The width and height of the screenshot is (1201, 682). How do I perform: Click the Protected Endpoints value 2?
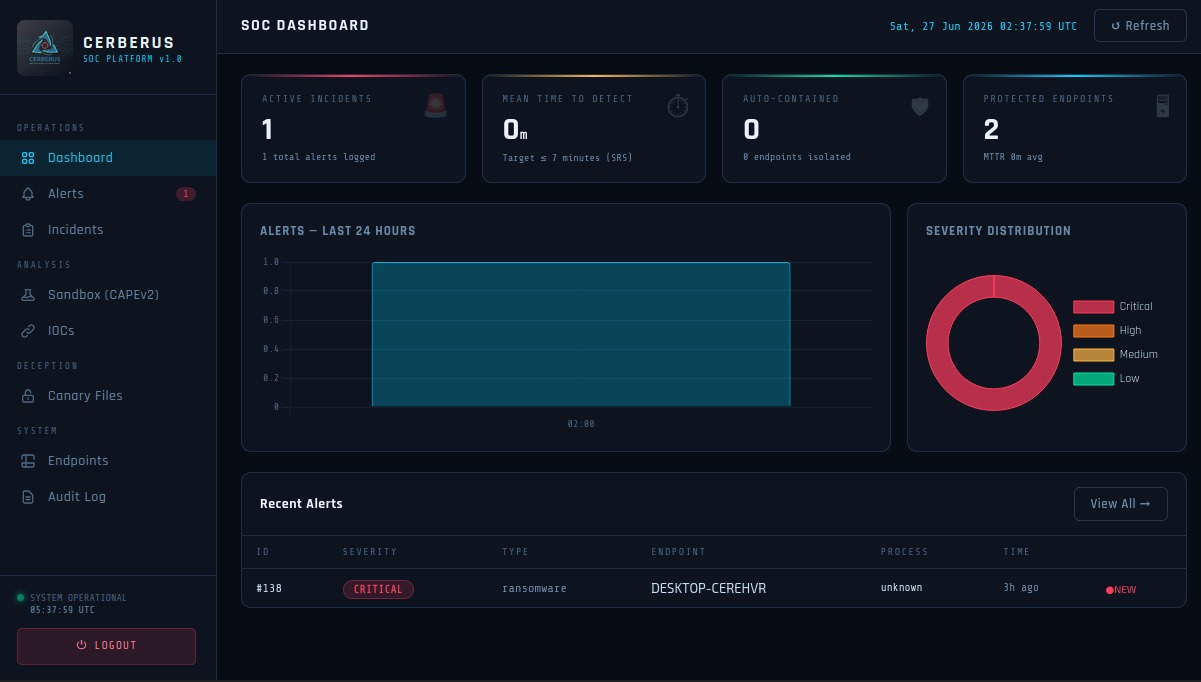(x=991, y=130)
